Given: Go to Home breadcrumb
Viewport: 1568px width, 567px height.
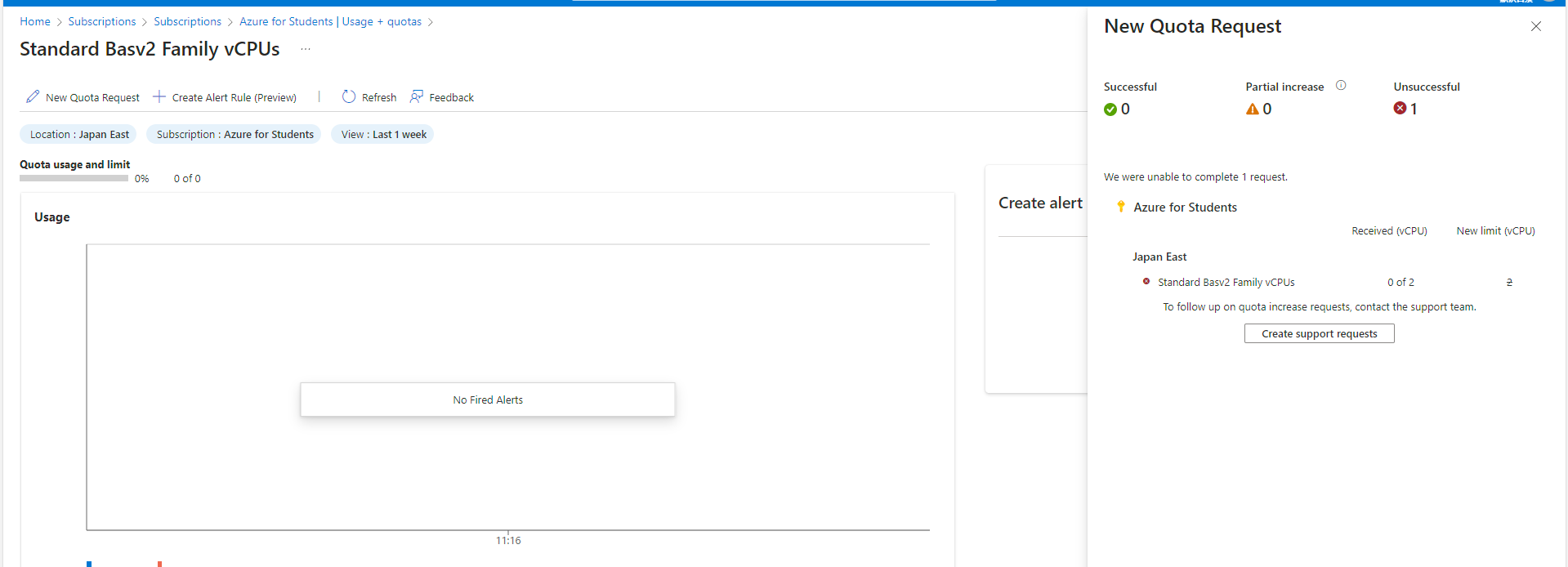Looking at the screenshot, I should tap(35, 21).
